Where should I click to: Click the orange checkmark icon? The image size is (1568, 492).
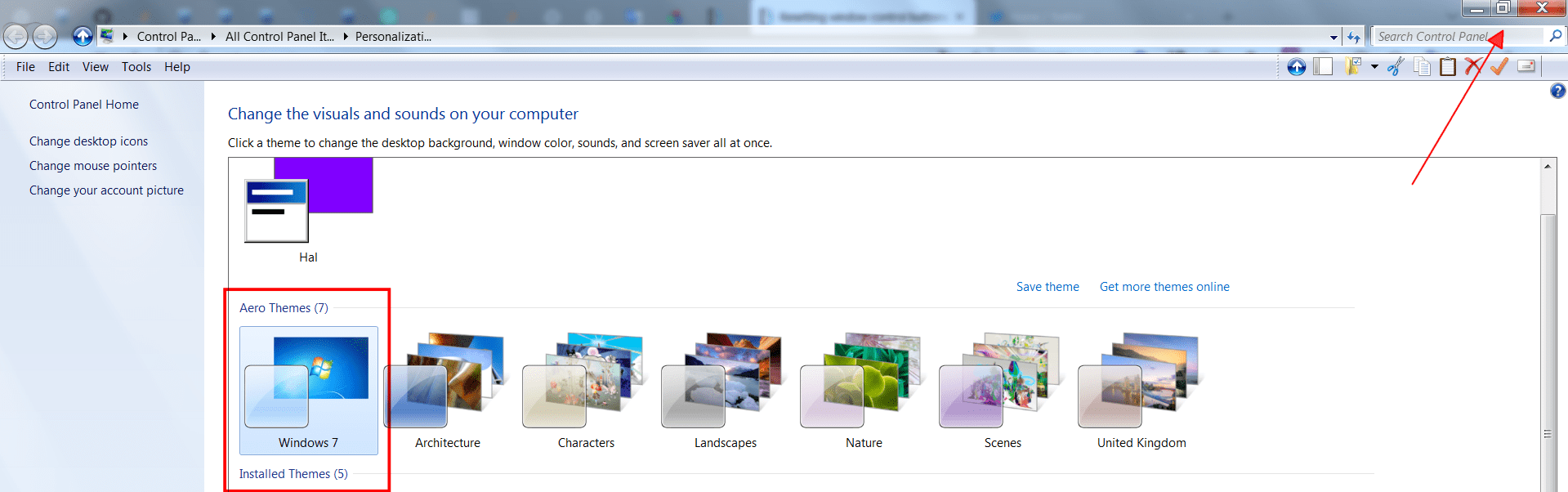tap(1499, 67)
